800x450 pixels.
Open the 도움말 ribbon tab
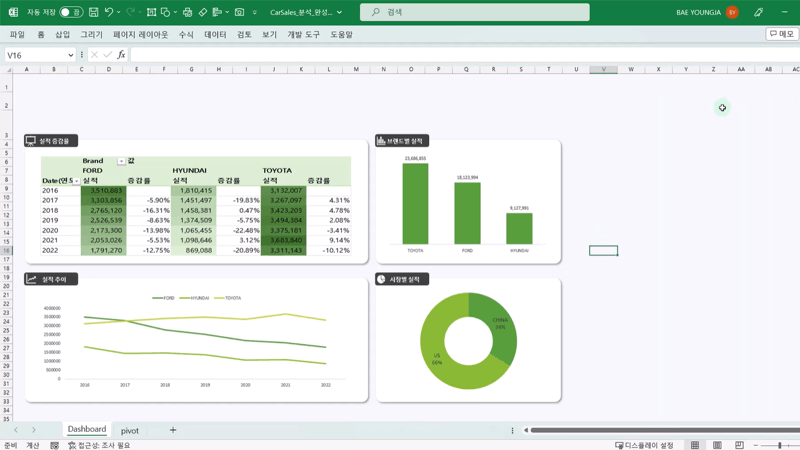coord(341,34)
